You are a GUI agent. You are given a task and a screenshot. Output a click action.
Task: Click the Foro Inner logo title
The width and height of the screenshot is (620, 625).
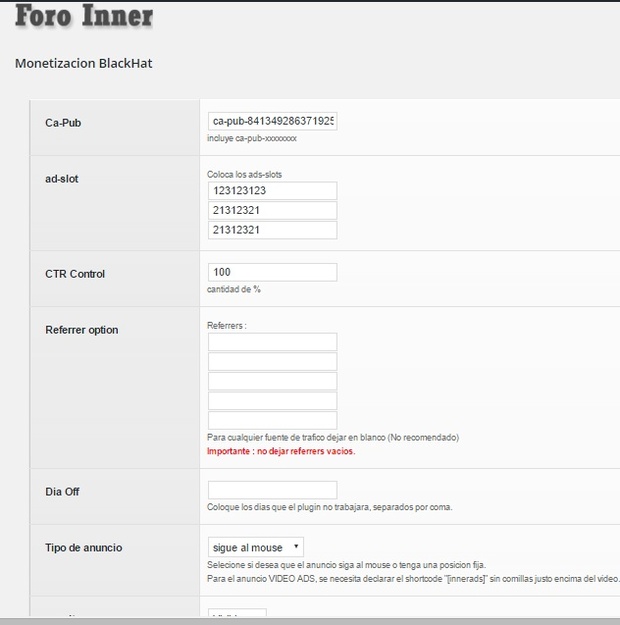(x=84, y=16)
